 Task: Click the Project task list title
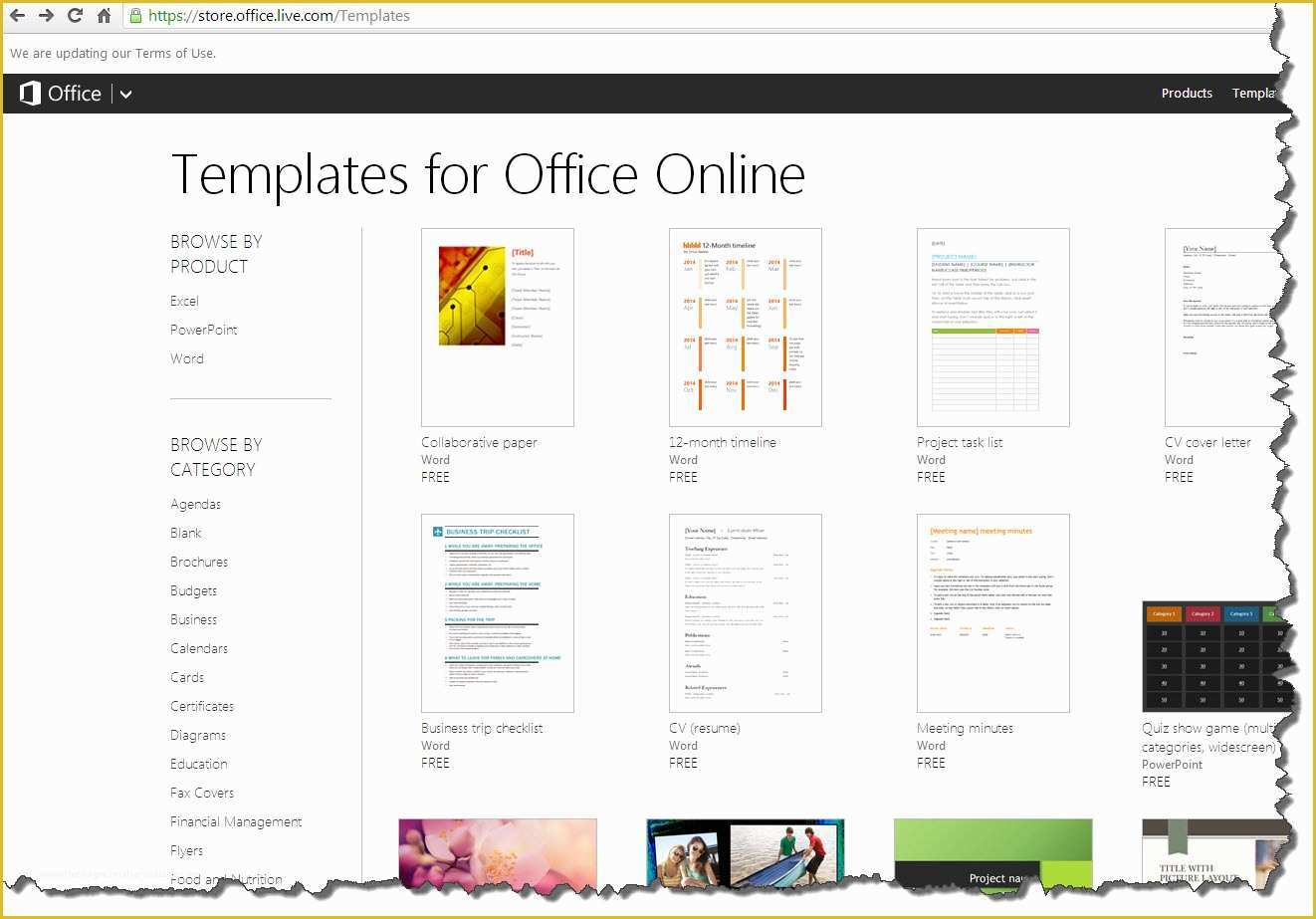pyautogui.click(x=960, y=442)
